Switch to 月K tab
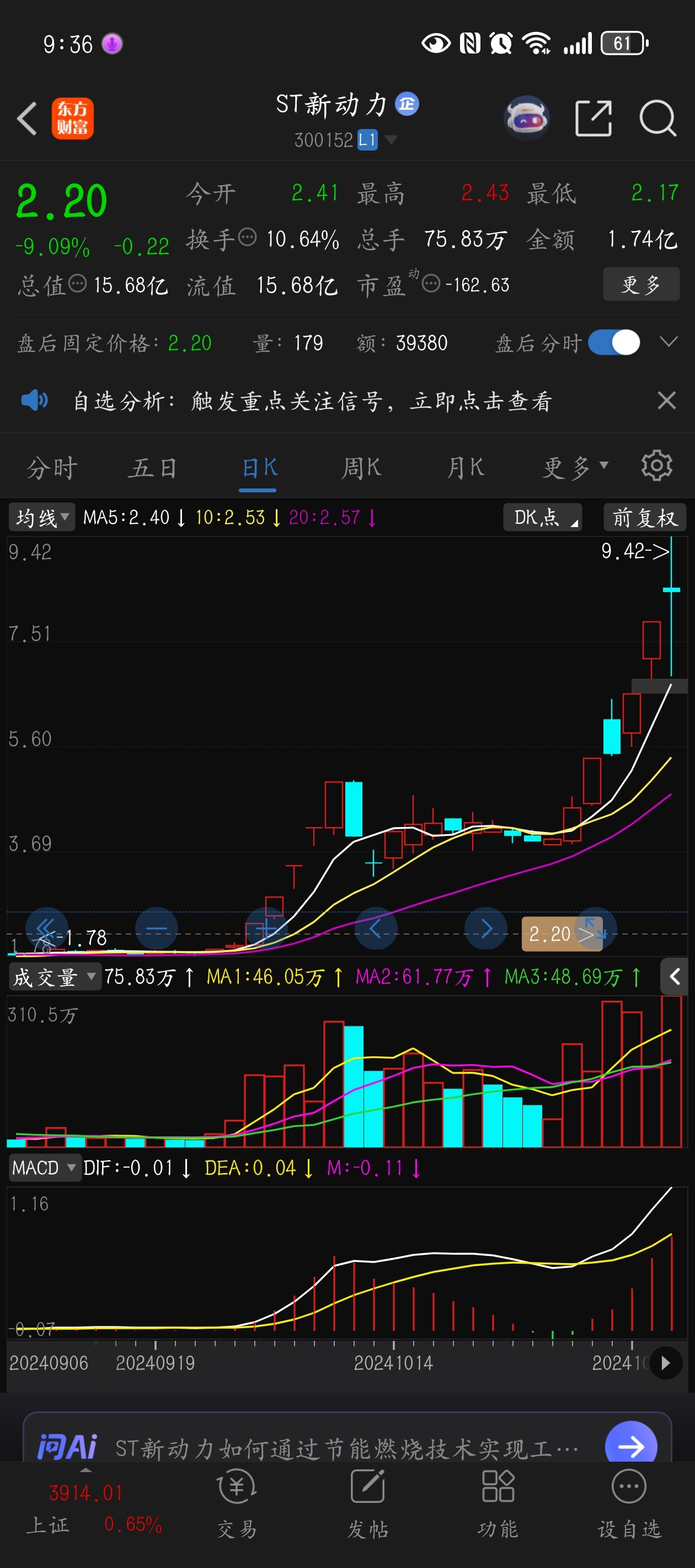 pos(465,468)
